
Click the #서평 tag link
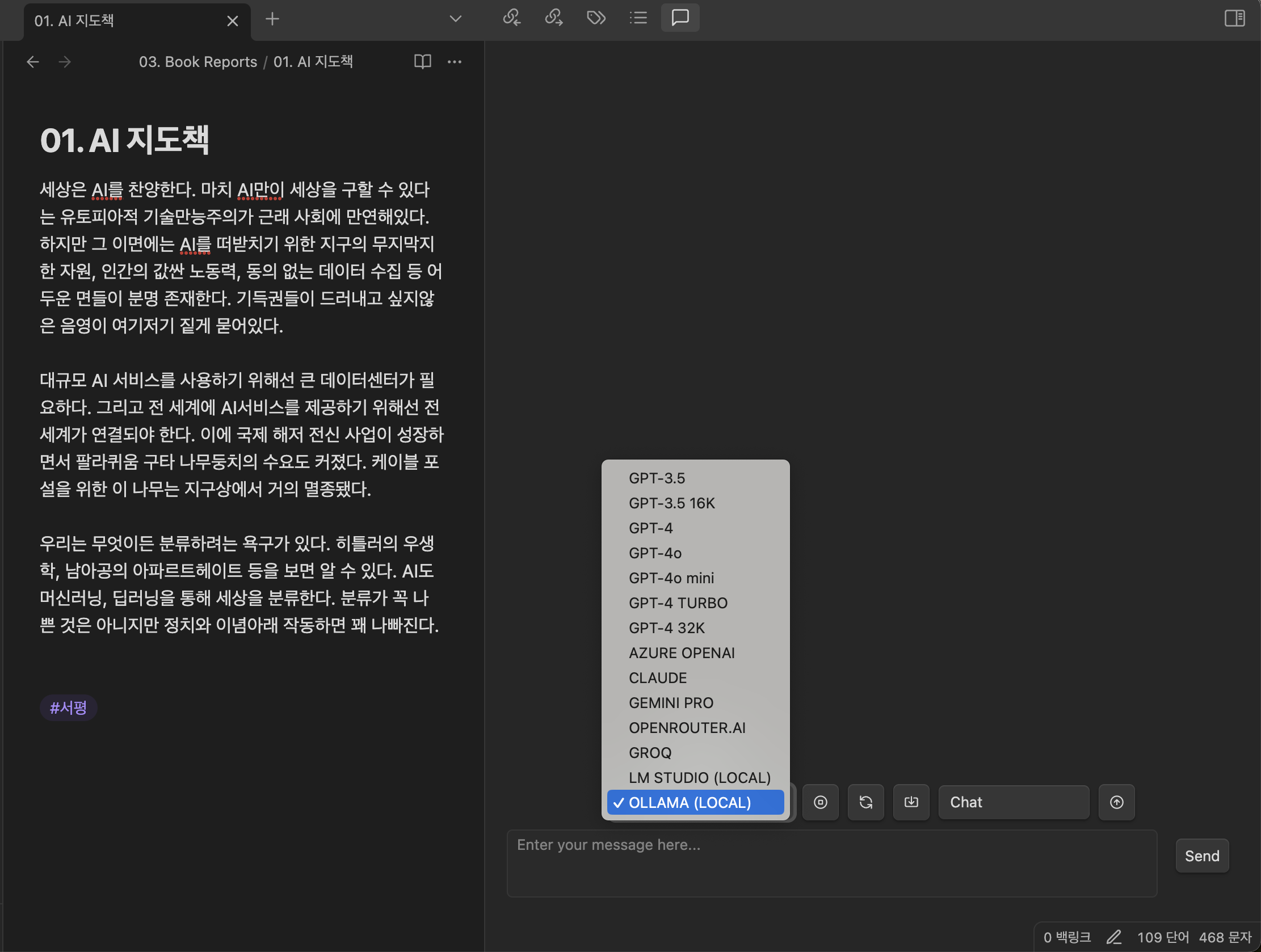click(x=69, y=708)
